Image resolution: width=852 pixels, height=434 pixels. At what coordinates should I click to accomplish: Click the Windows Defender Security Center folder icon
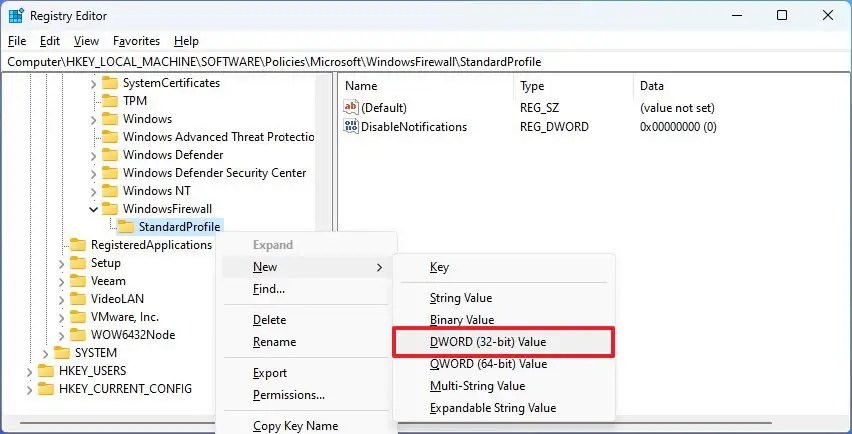pos(110,173)
